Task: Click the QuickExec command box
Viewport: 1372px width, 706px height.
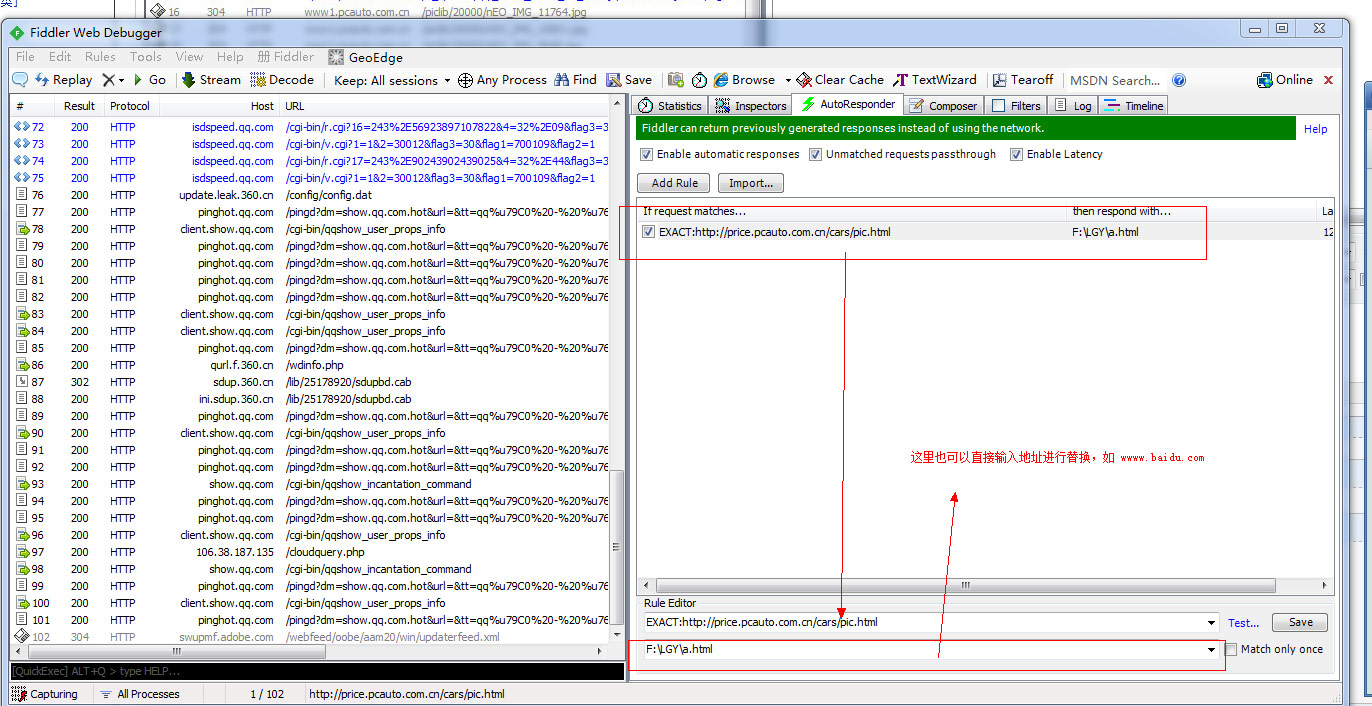Action: coord(317,671)
